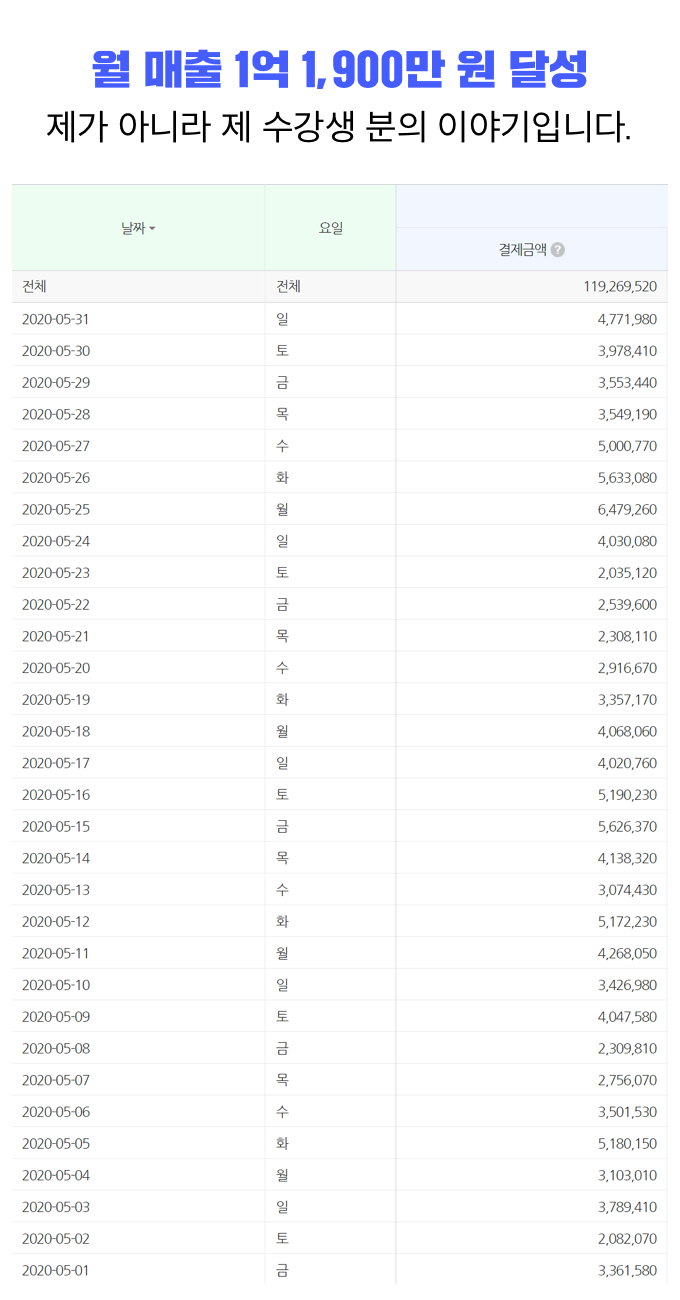This screenshot has width=680, height=1300.
Task: Select the 2020-05-23 amount 2,035,120
Action: coord(627,572)
